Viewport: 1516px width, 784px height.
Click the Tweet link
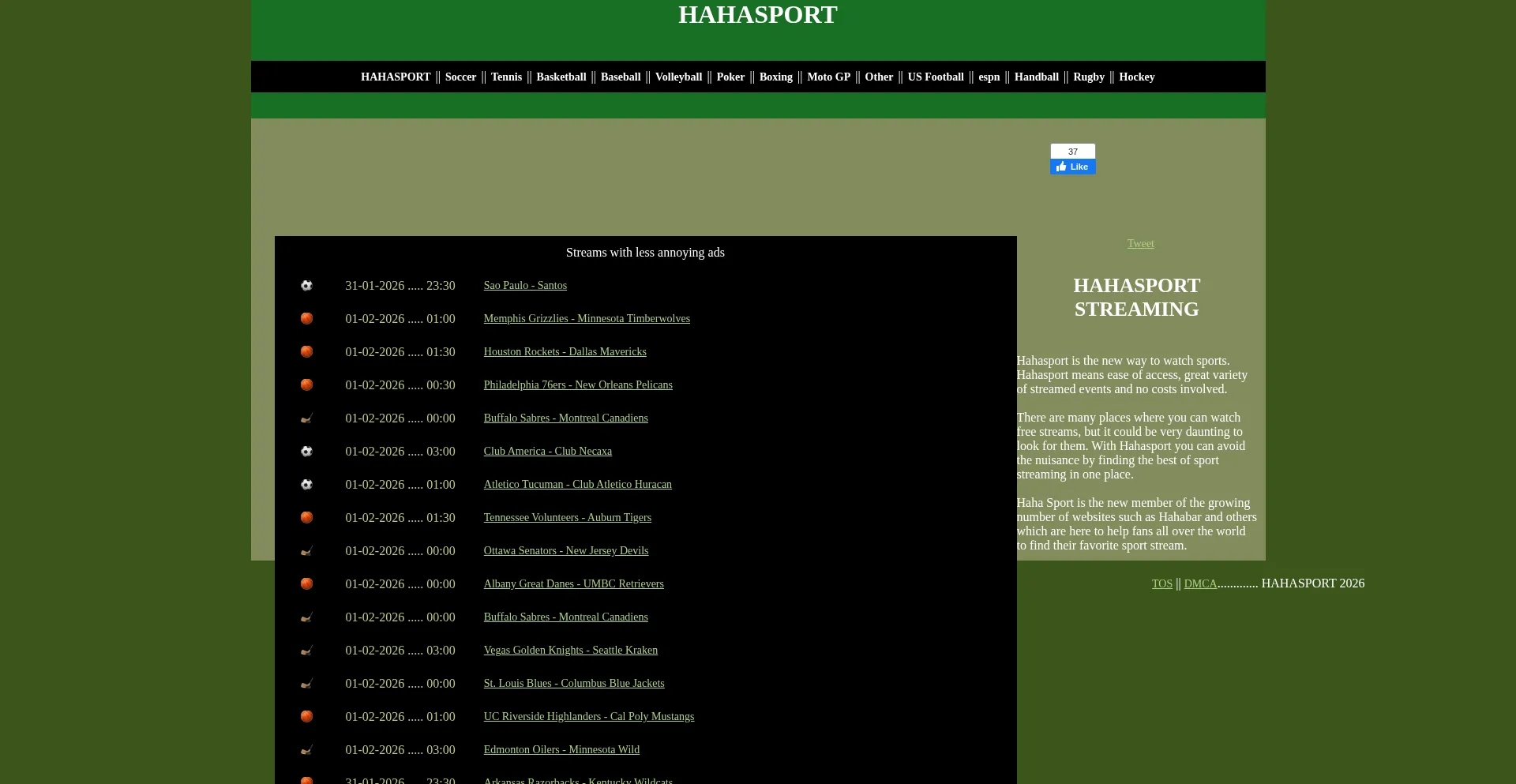click(x=1140, y=244)
